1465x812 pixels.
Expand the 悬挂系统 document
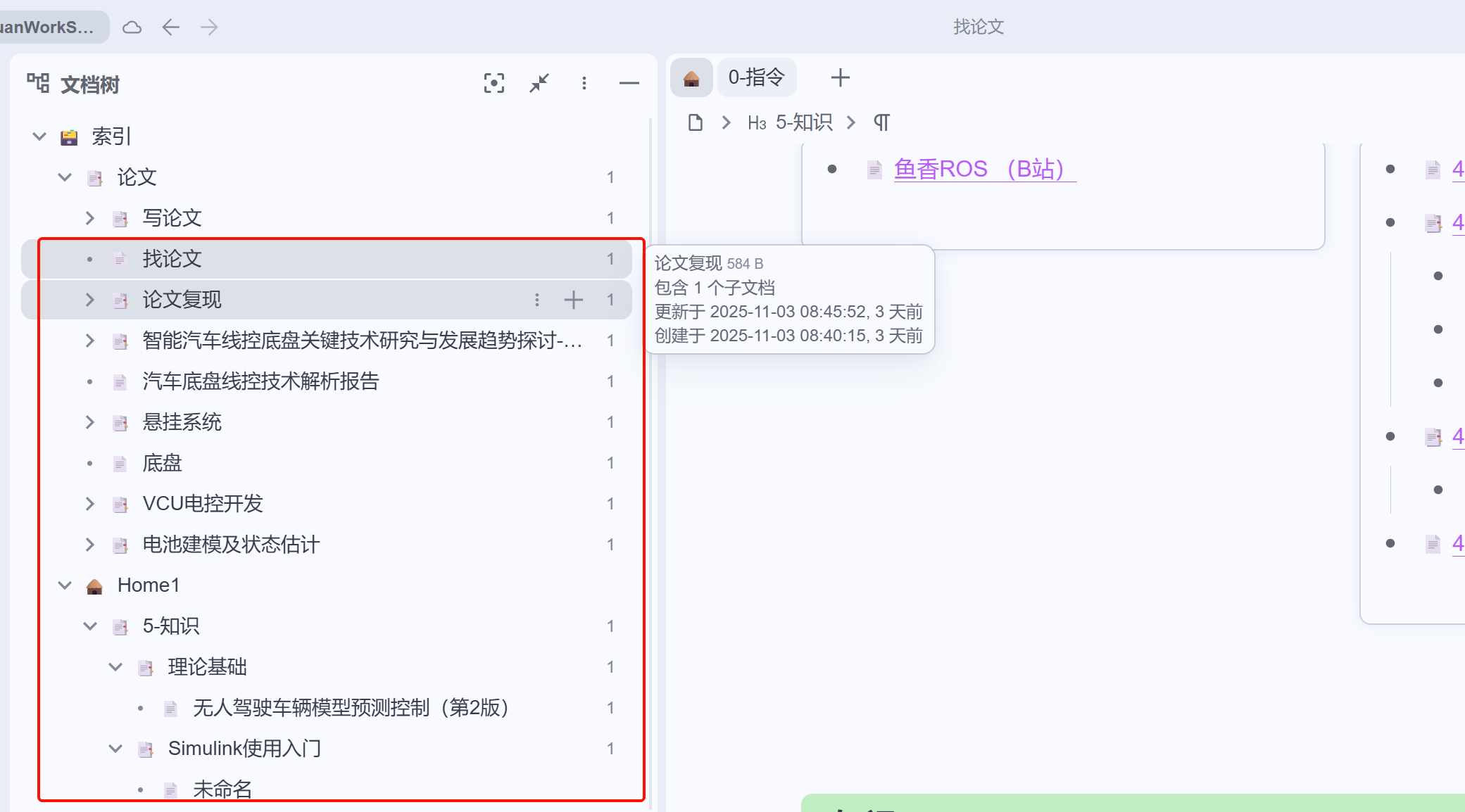coord(89,422)
